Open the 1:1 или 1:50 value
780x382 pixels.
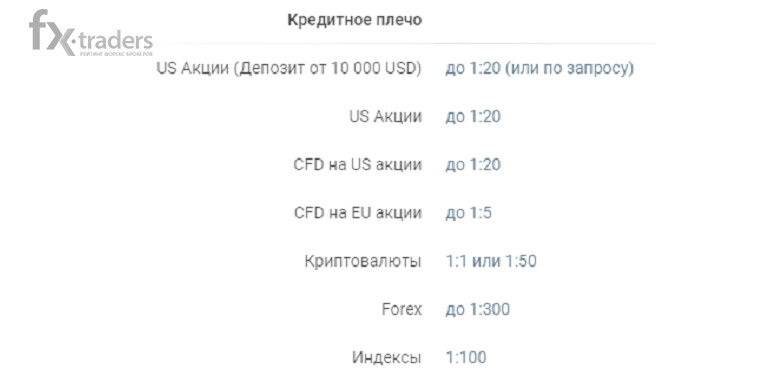click(x=491, y=261)
